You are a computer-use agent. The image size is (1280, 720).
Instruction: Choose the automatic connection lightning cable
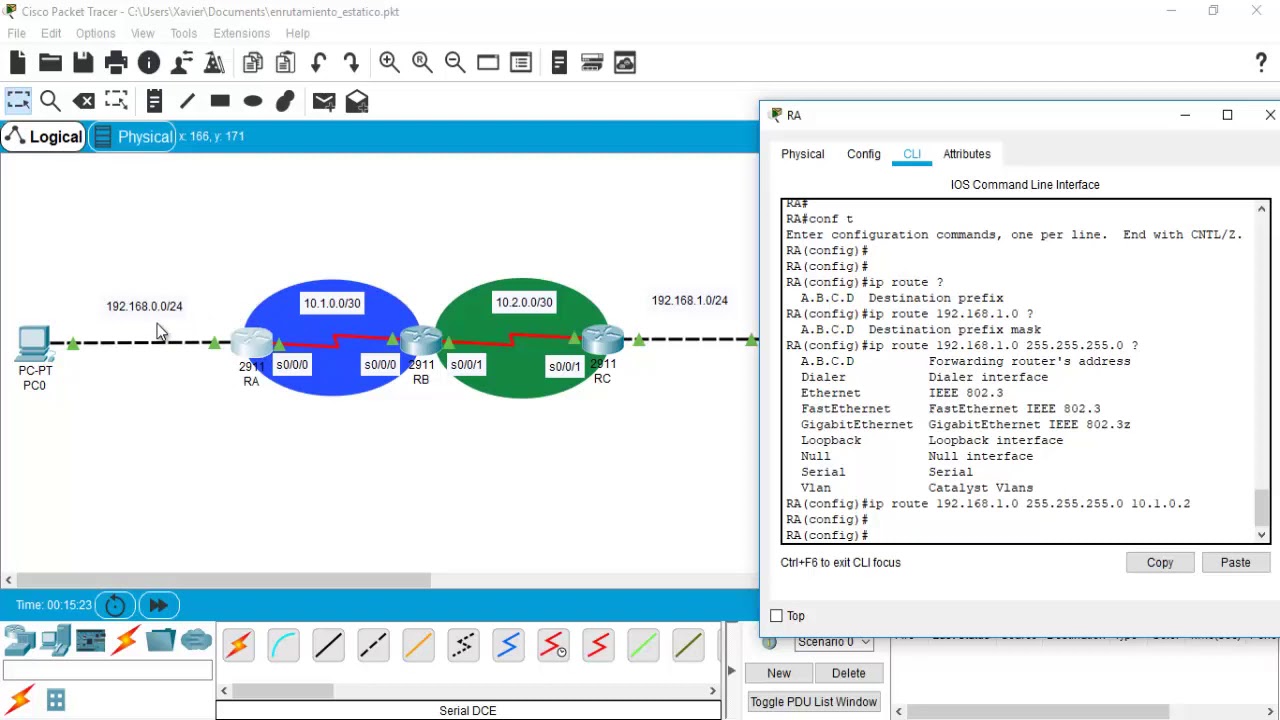pos(238,645)
